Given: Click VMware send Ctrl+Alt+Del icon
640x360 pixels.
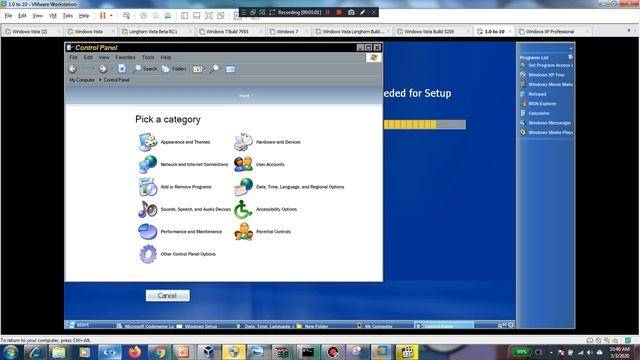Looking at the screenshot, I should pos(127,16).
